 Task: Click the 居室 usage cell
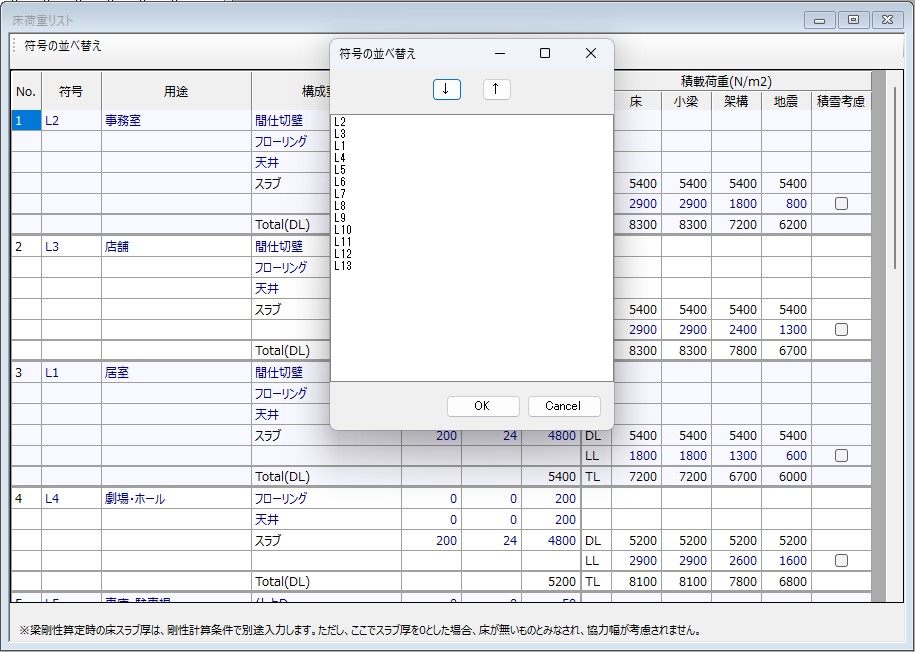pyautogui.click(x=176, y=372)
